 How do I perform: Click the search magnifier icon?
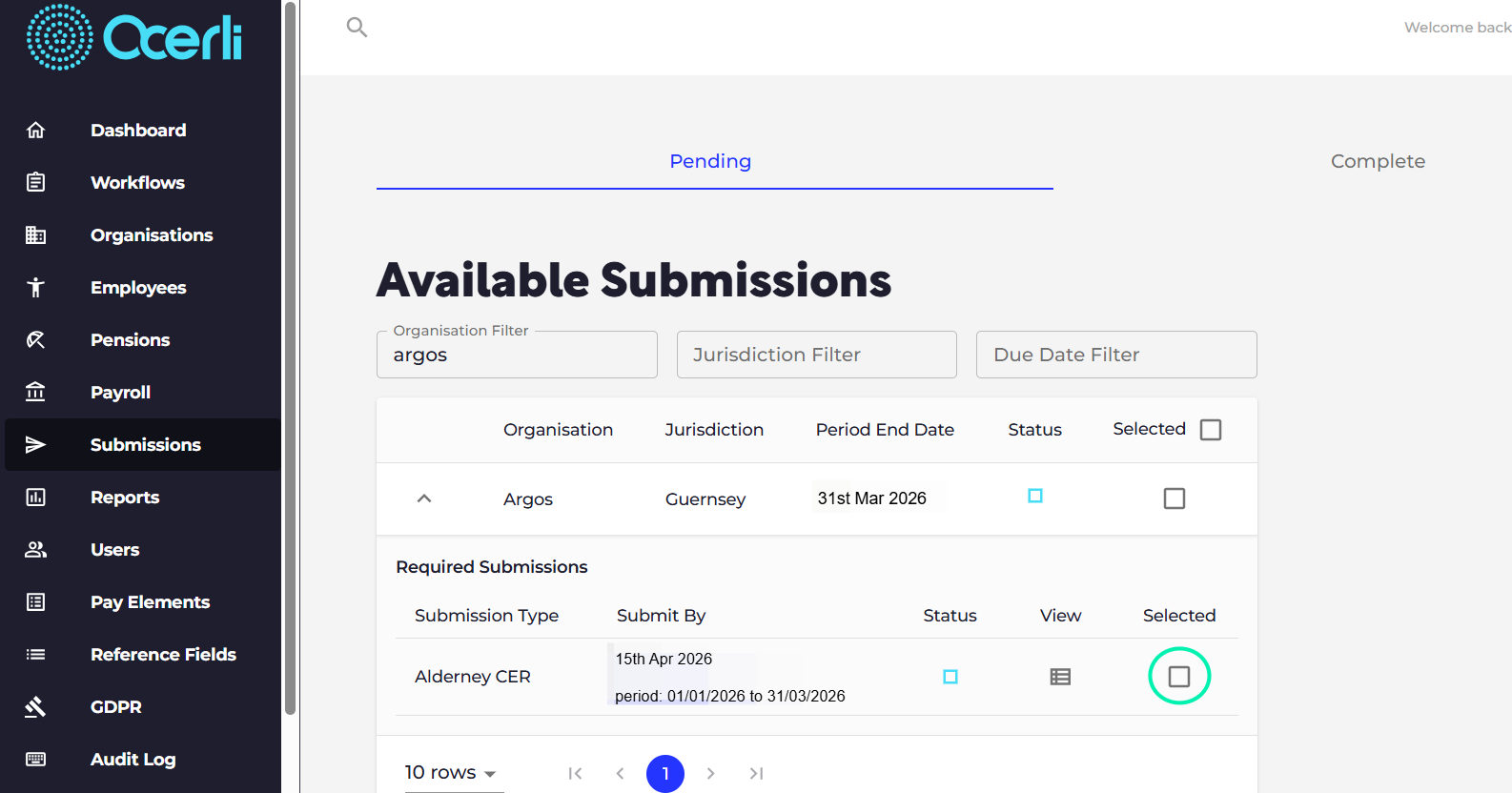click(x=357, y=27)
